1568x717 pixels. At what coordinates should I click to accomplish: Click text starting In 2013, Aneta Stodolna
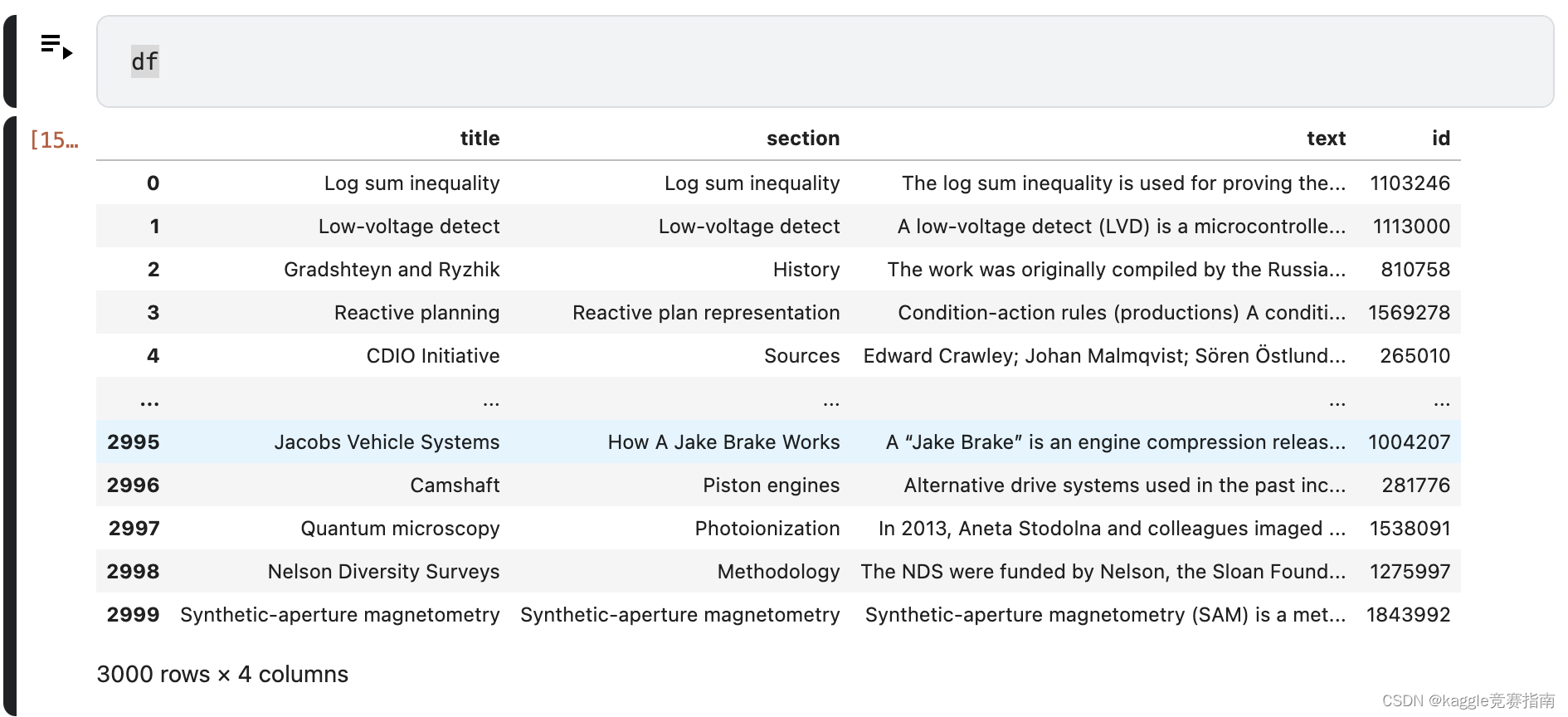(x=1112, y=529)
